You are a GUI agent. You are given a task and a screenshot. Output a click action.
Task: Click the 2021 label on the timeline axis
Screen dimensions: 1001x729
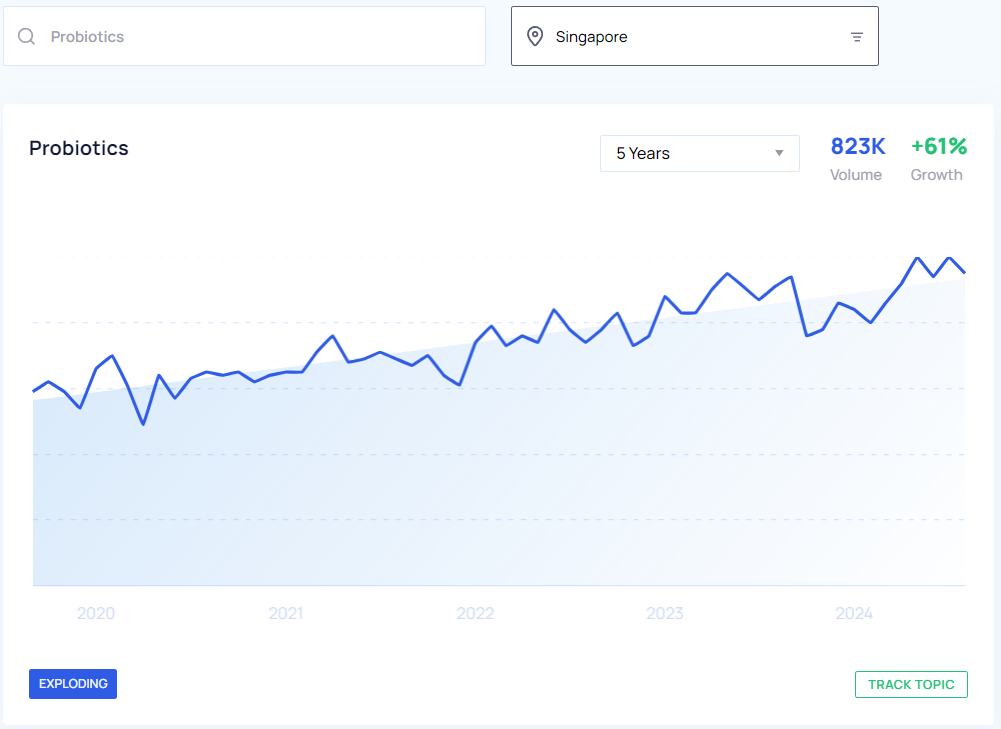pyautogui.click(x=286, y=613)
